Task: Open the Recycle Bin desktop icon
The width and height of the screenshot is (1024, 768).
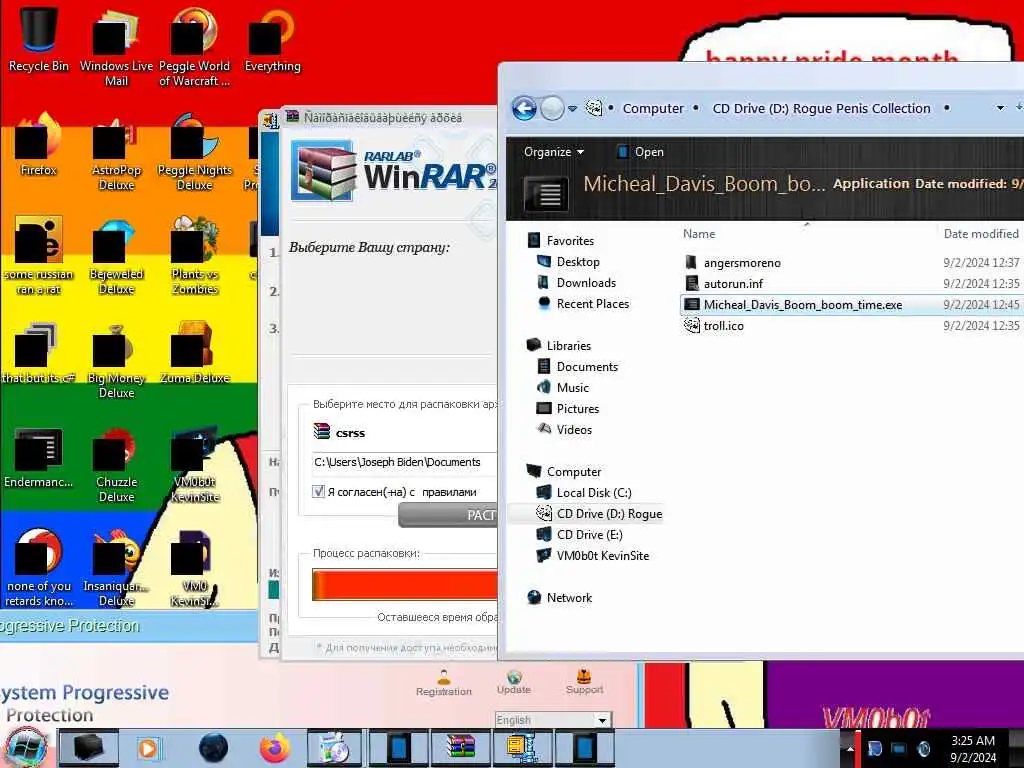Action: (x=39, y=39)
